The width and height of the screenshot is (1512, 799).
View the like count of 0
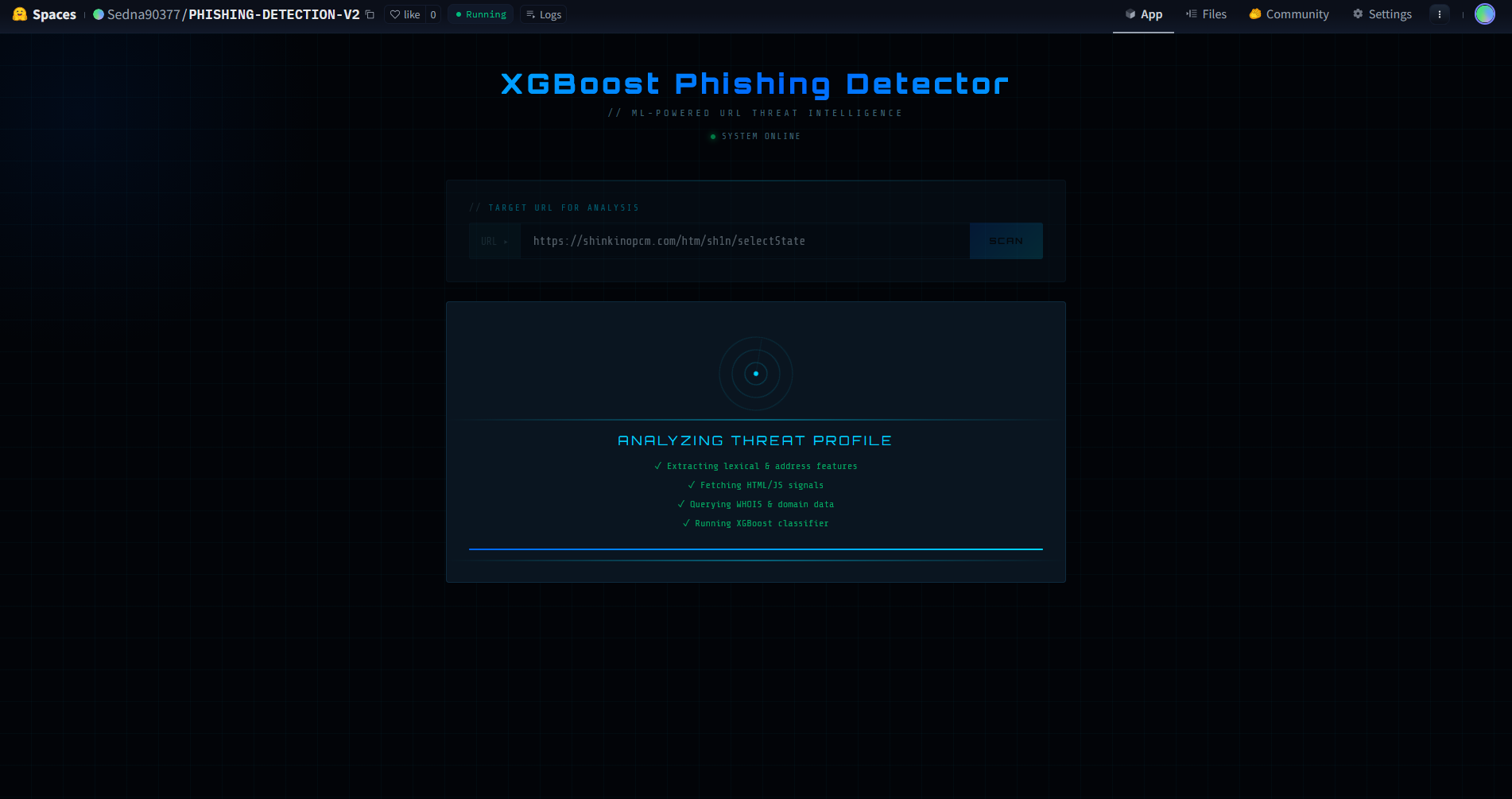[x=433, y=14]
